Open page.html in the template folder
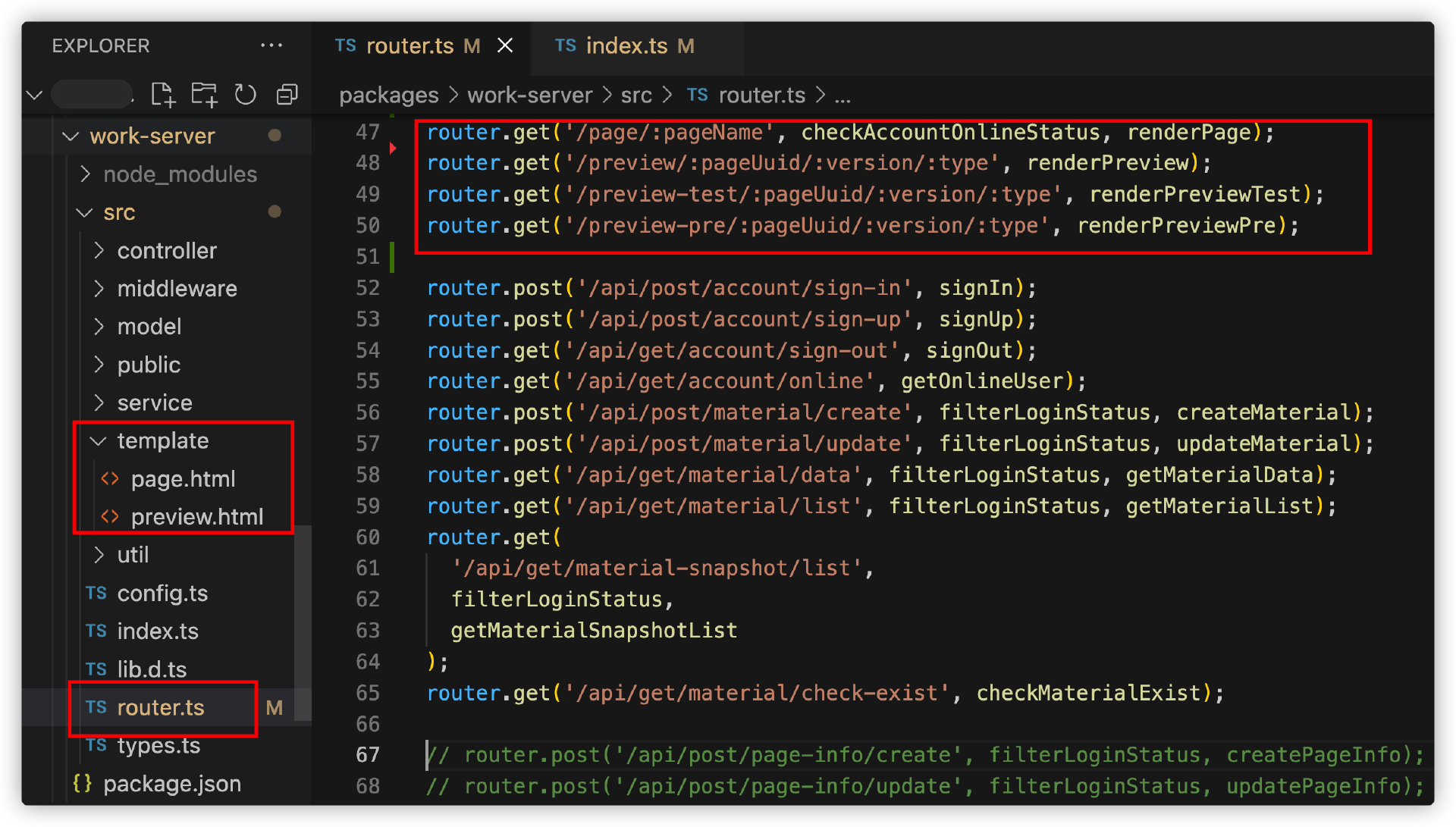This screenshot has width=1456, height=827. point(183,479)
